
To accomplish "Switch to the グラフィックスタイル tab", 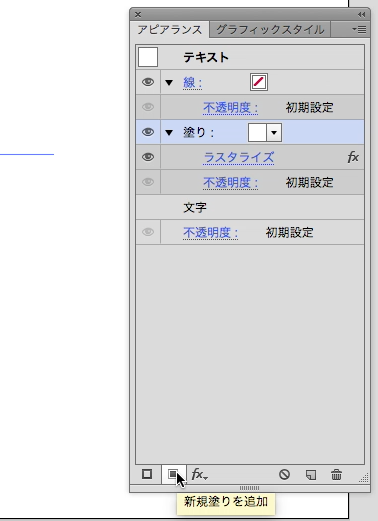I will (270, 30).
